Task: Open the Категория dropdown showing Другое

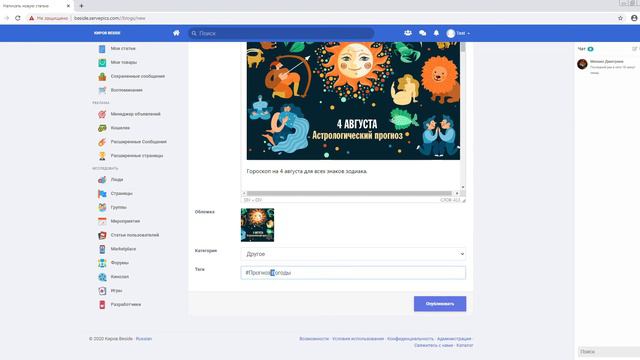Action: [x=353, y=254]
